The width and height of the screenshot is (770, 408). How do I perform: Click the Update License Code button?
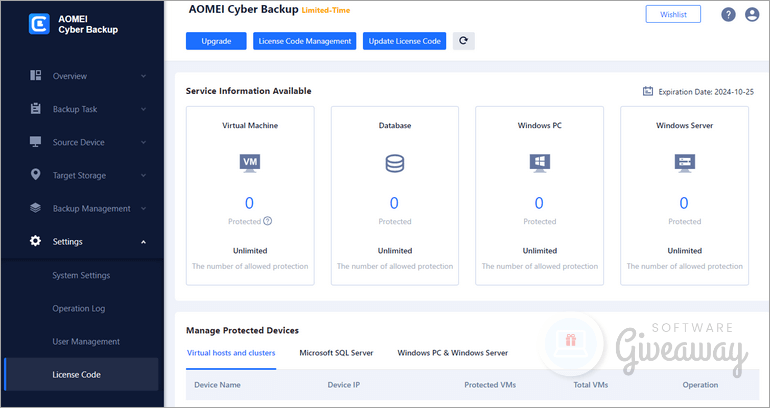pyautogui.click(x=405, y=41)
